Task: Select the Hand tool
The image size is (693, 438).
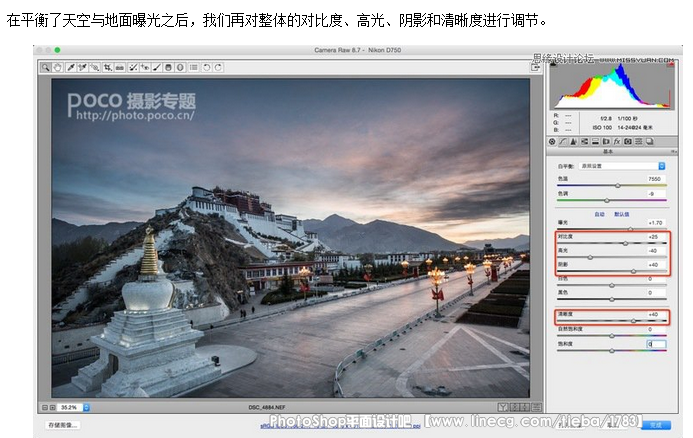Action: tap(57, 67)
